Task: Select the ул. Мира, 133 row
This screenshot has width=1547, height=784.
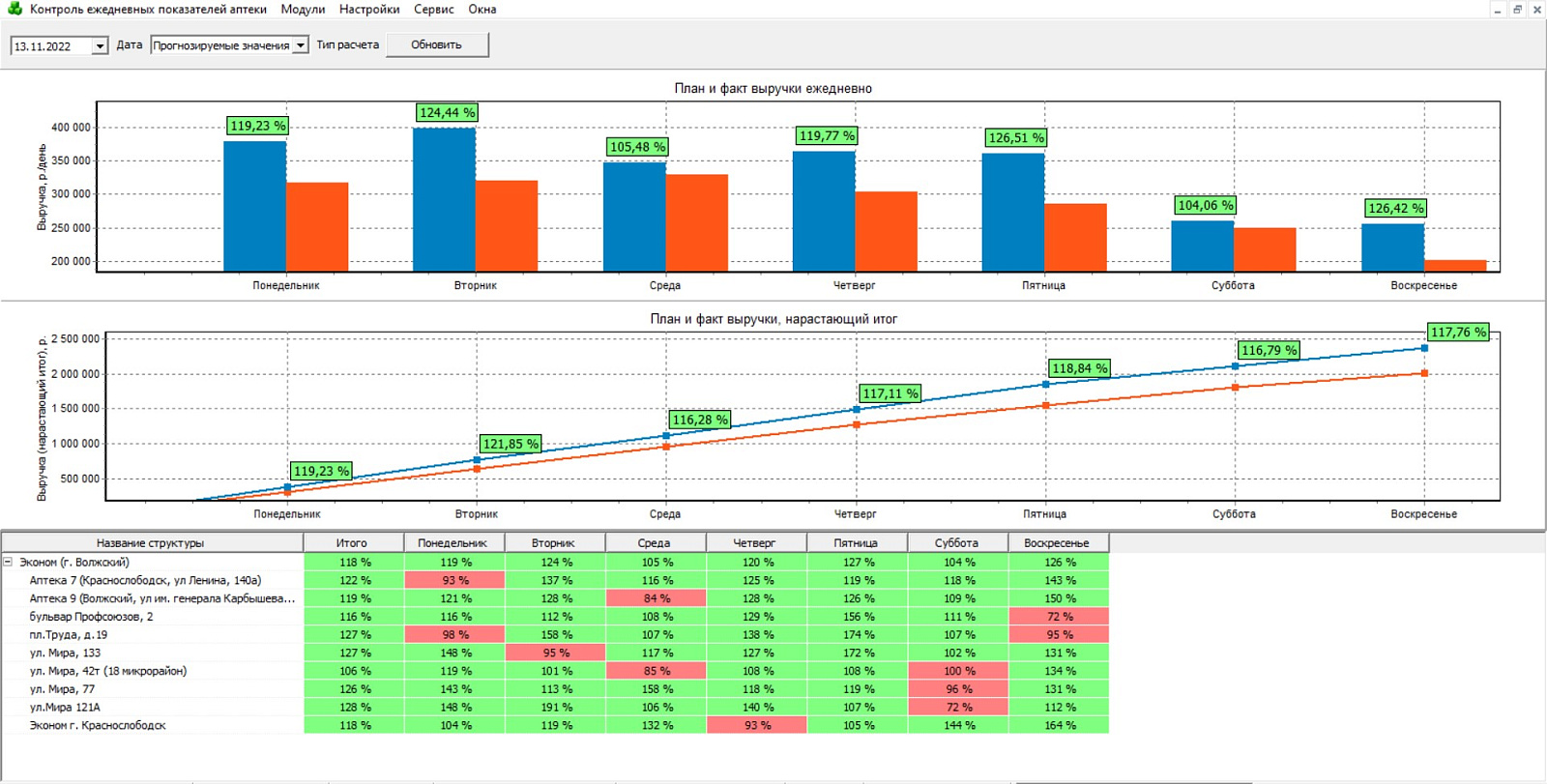Action: 555,653
